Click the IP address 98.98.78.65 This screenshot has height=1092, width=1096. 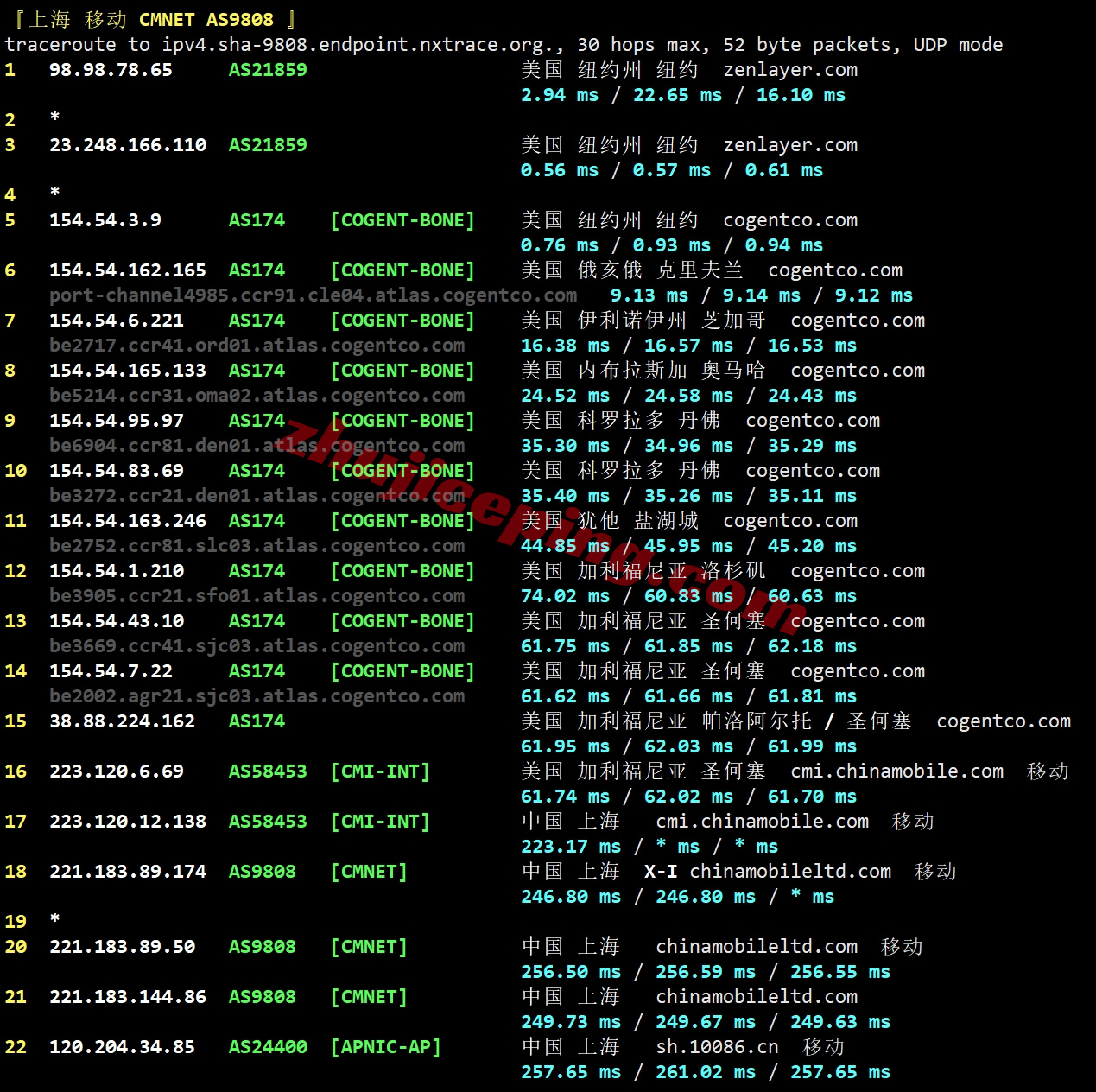pos(111,70)
